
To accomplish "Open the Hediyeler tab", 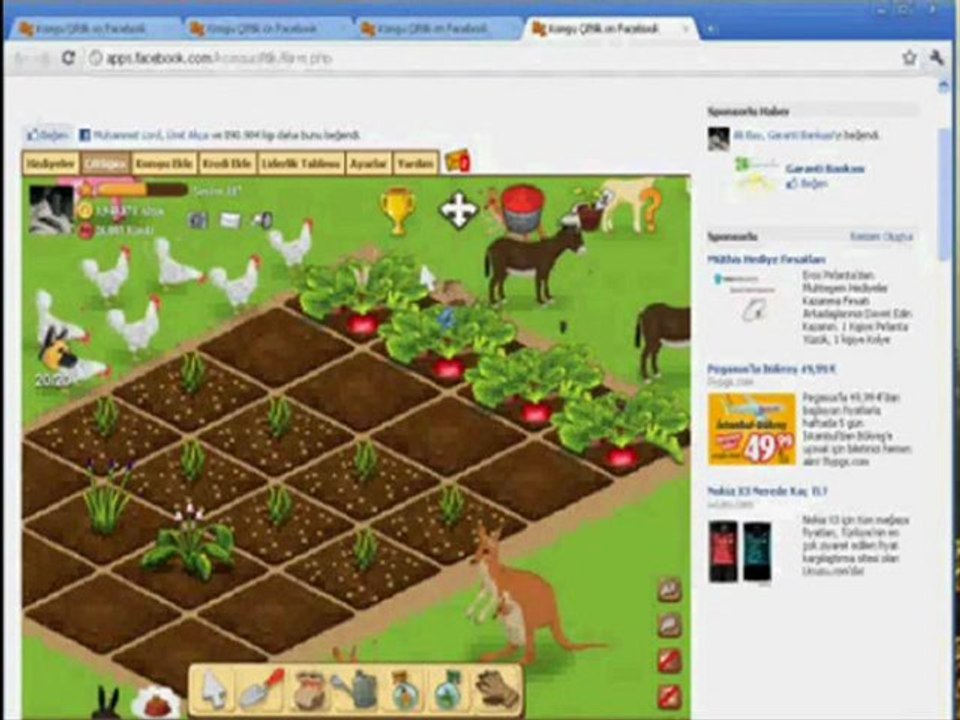I will pos(51,163).
